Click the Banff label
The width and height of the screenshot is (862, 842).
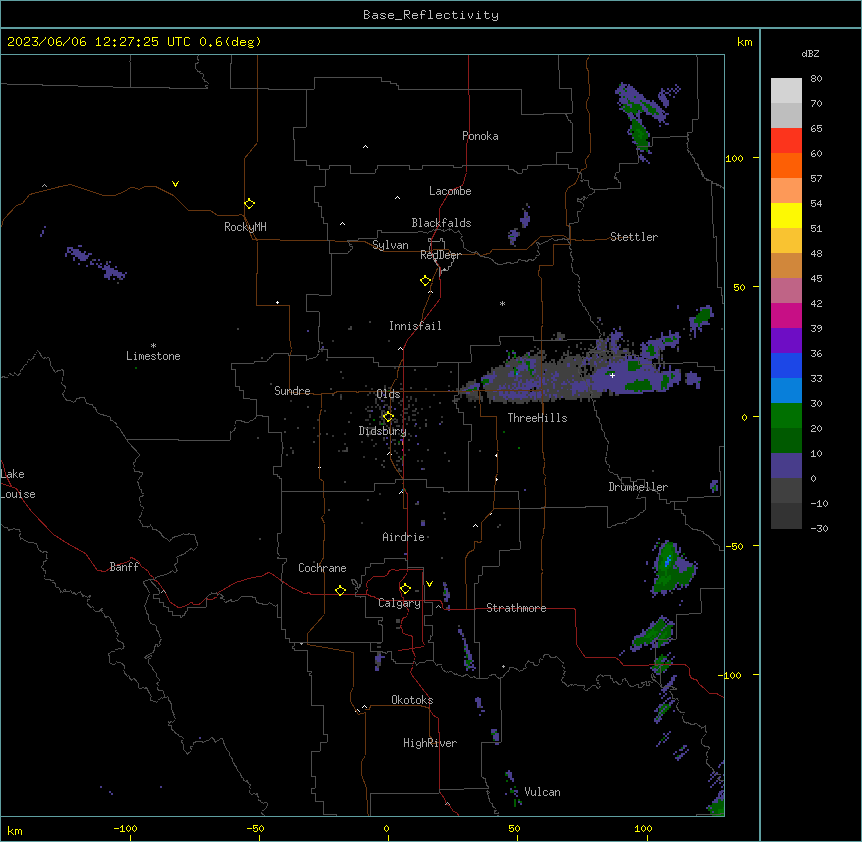124,567
